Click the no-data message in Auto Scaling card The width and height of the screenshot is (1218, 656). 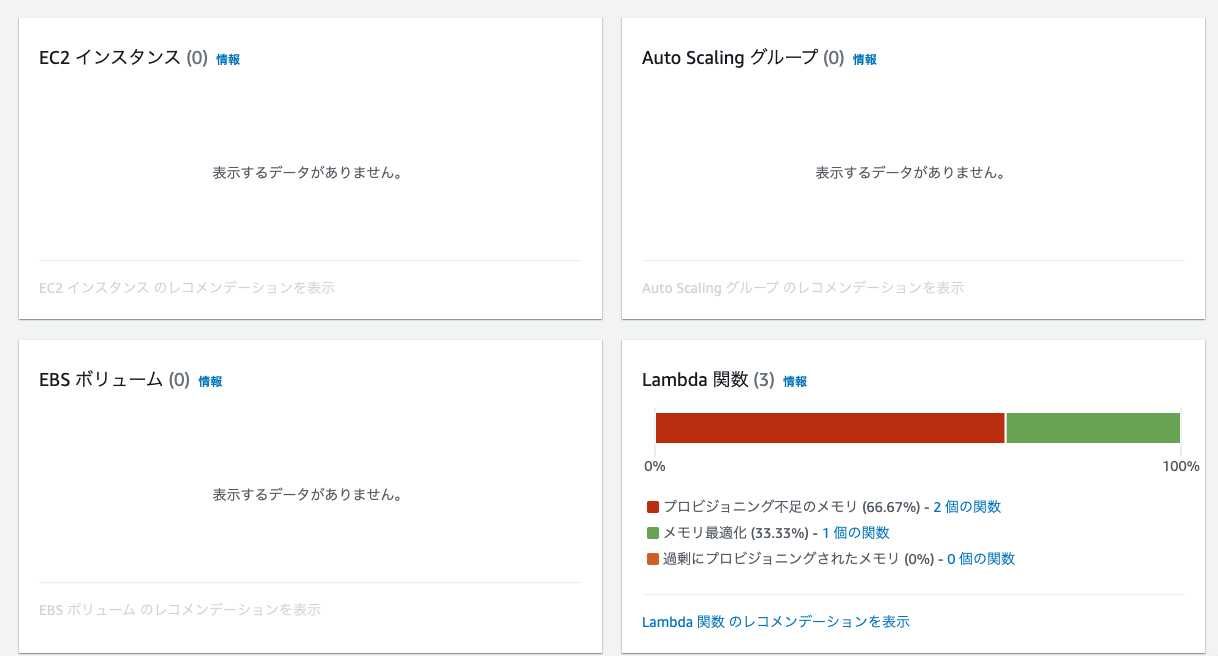click(x=911, y=173)
